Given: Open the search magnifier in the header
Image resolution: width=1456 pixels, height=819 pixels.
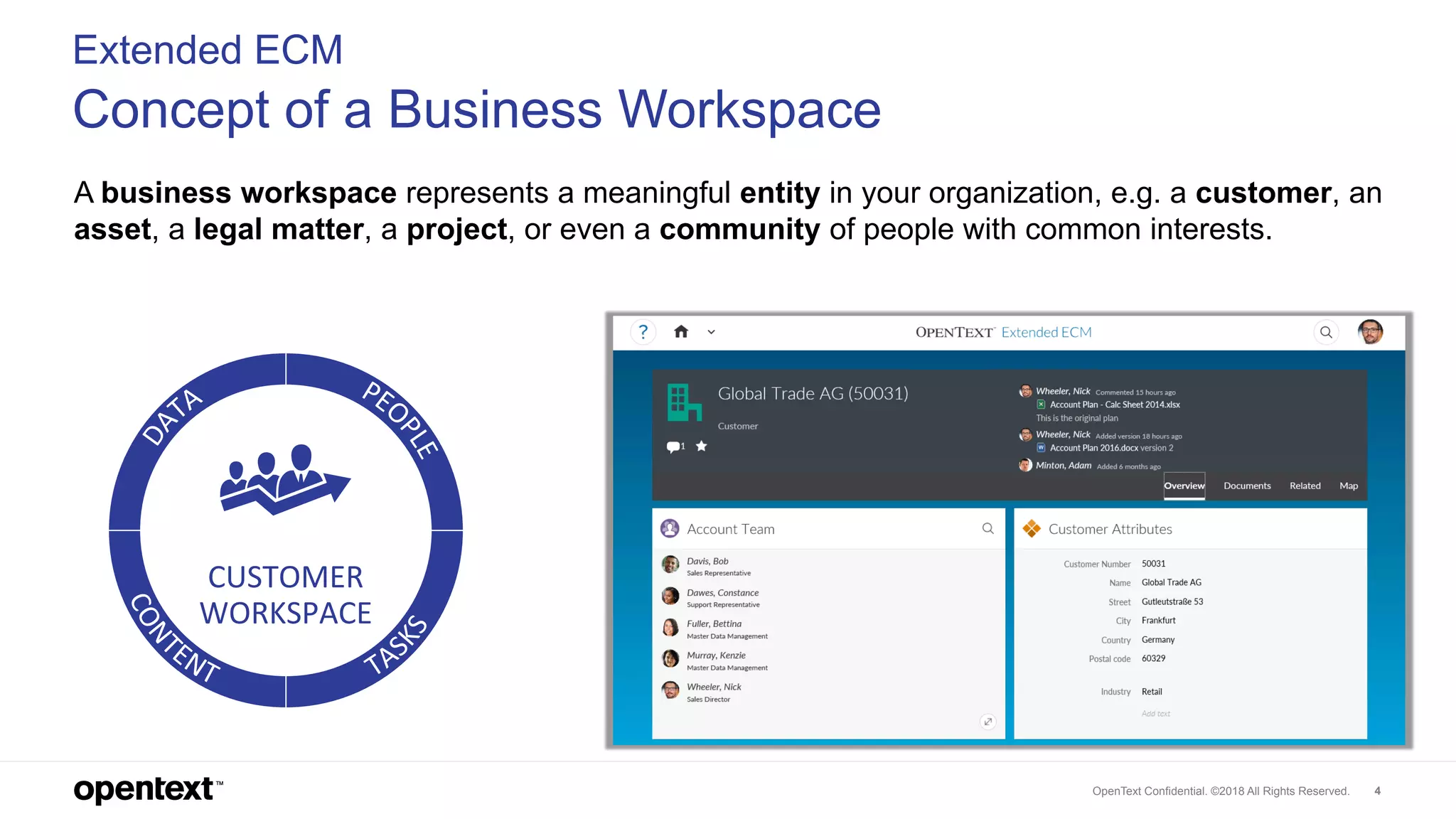Looking at the screenshot, I should pyautogui.click(x=1326, y=332).
